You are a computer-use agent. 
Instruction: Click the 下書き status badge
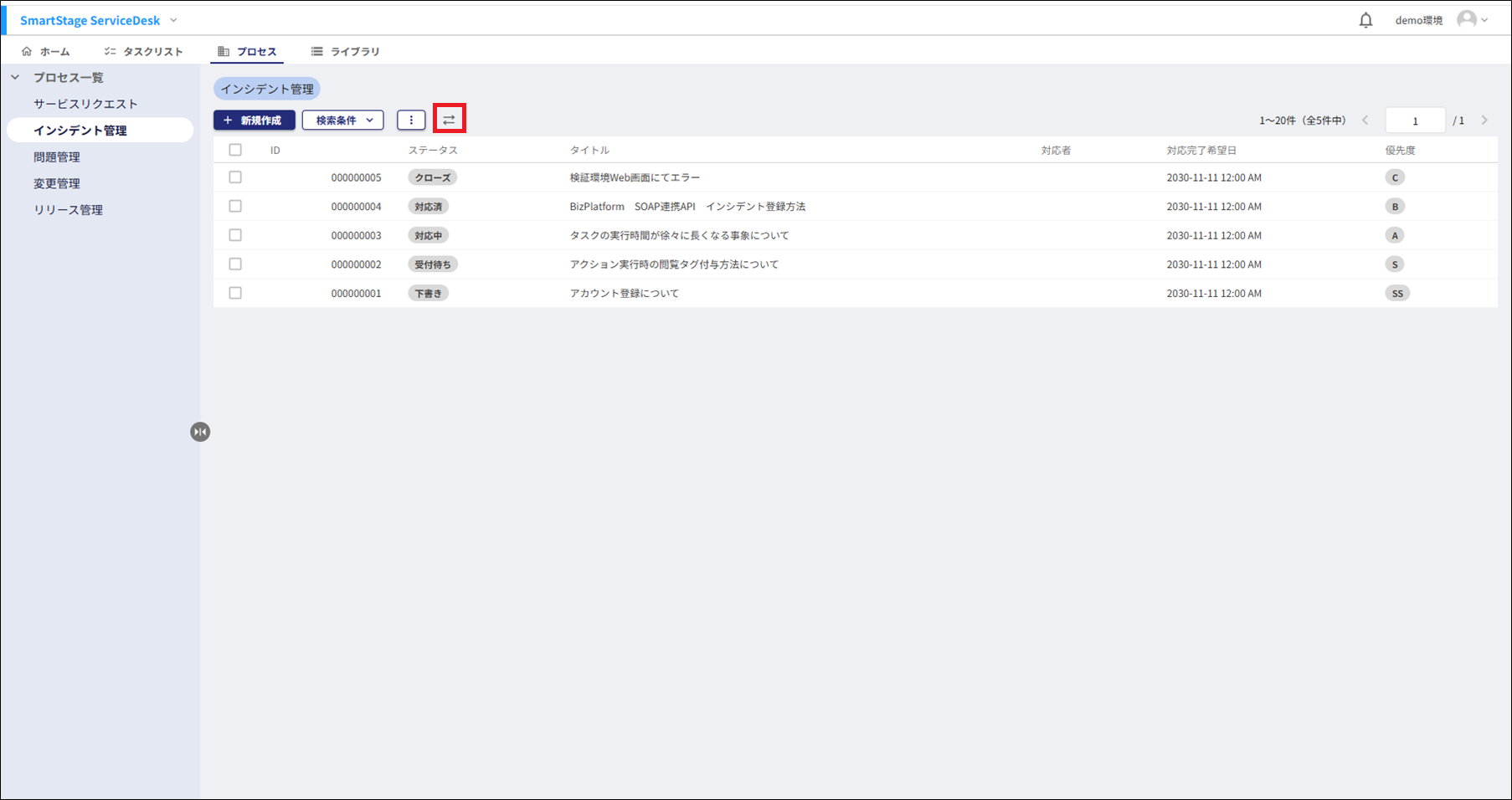pos(429,293)
